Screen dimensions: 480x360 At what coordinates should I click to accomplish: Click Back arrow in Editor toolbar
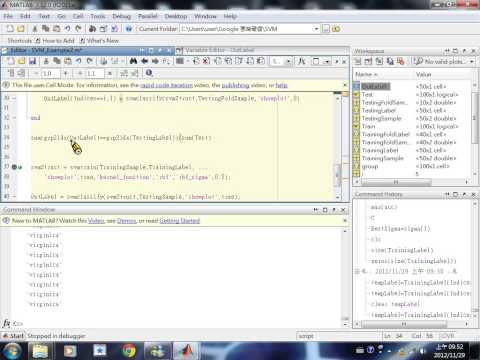(x=144, y=61)
